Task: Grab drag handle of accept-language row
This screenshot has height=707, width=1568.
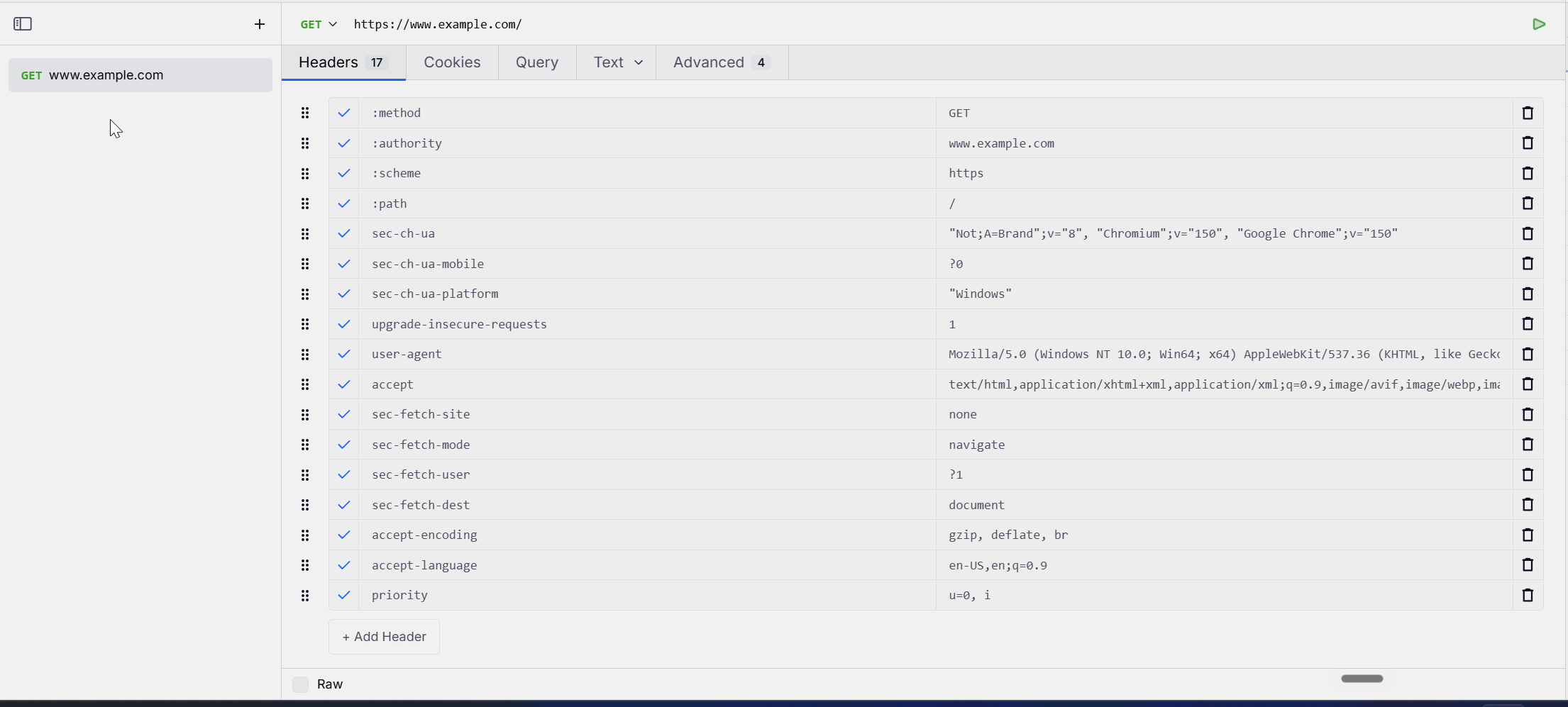Action: (x=305, y=565)
